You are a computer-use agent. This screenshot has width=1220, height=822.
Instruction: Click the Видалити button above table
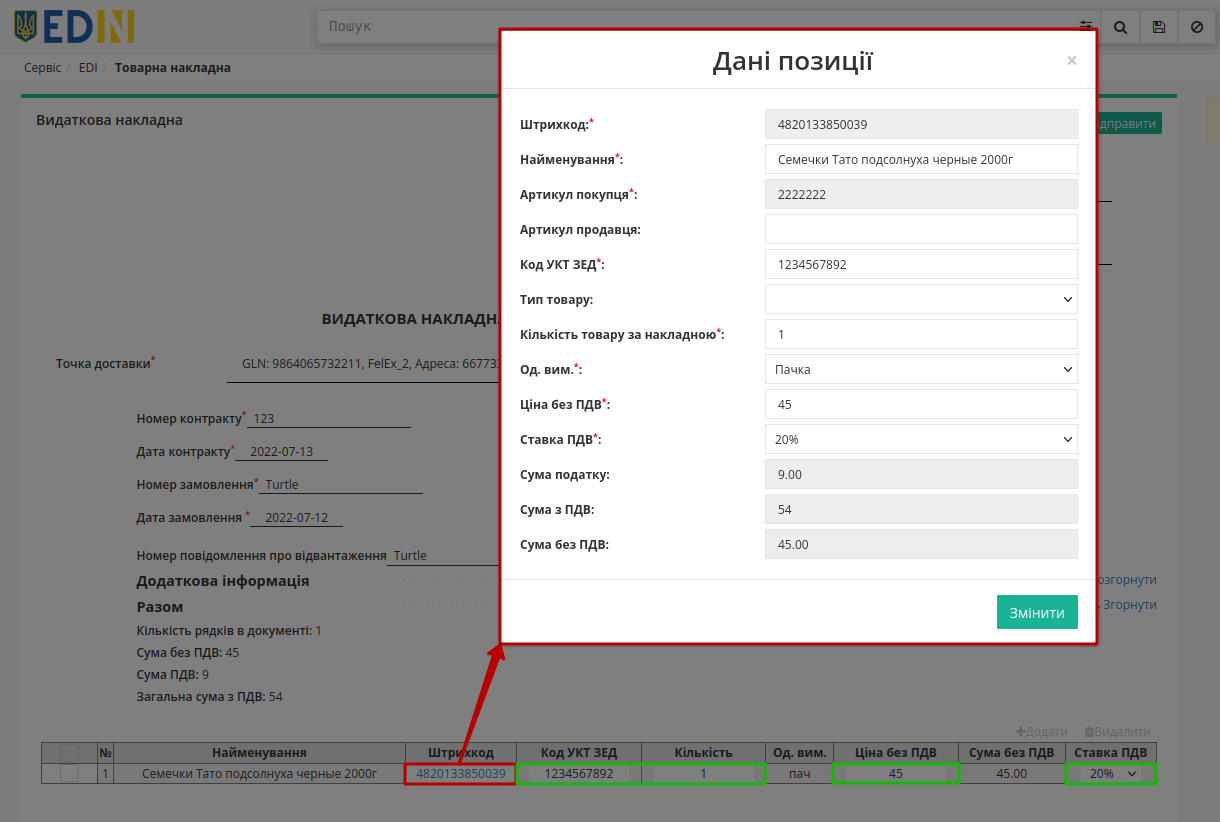point(1118,732)
